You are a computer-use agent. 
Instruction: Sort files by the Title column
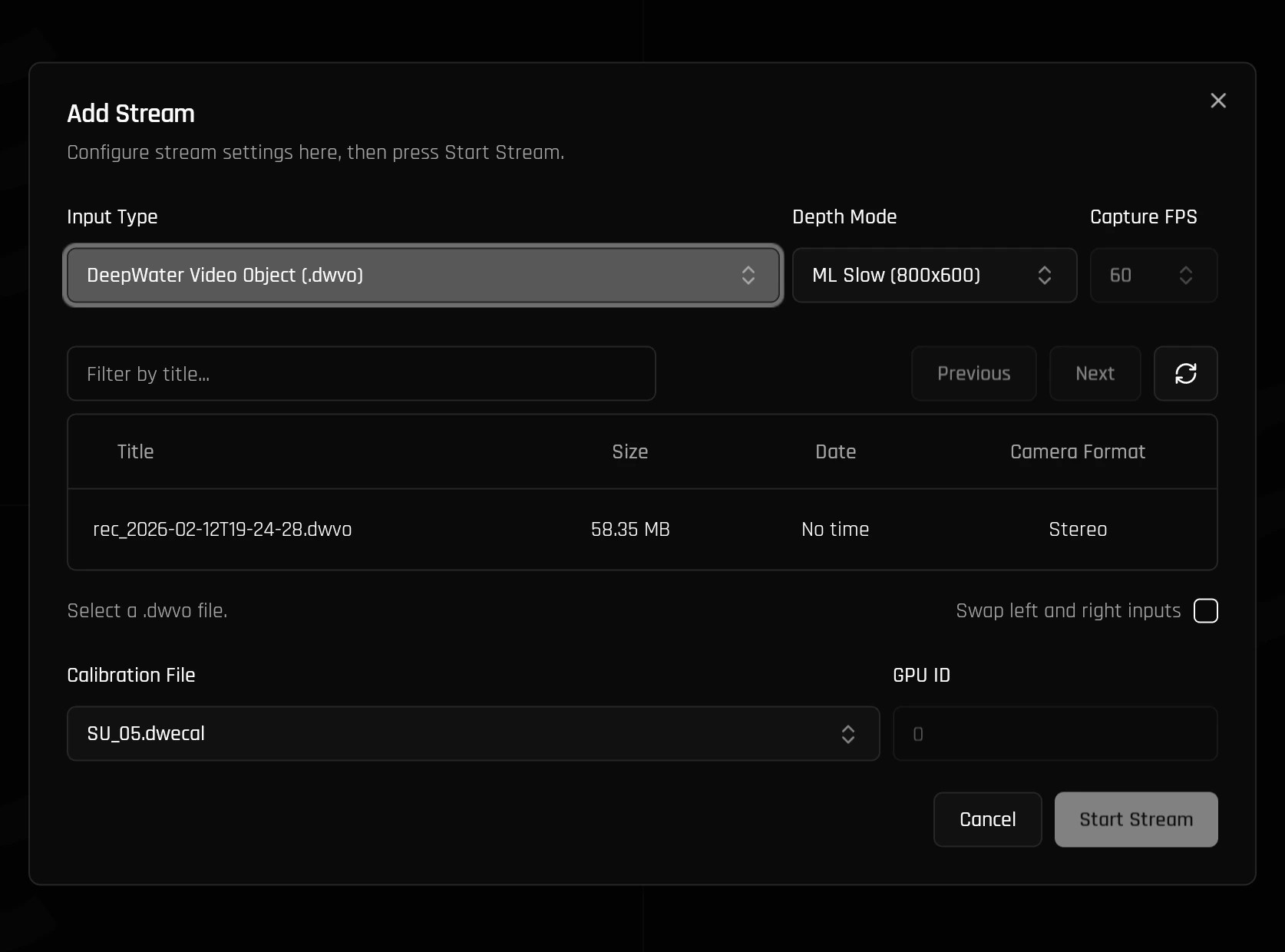[136, 451]
